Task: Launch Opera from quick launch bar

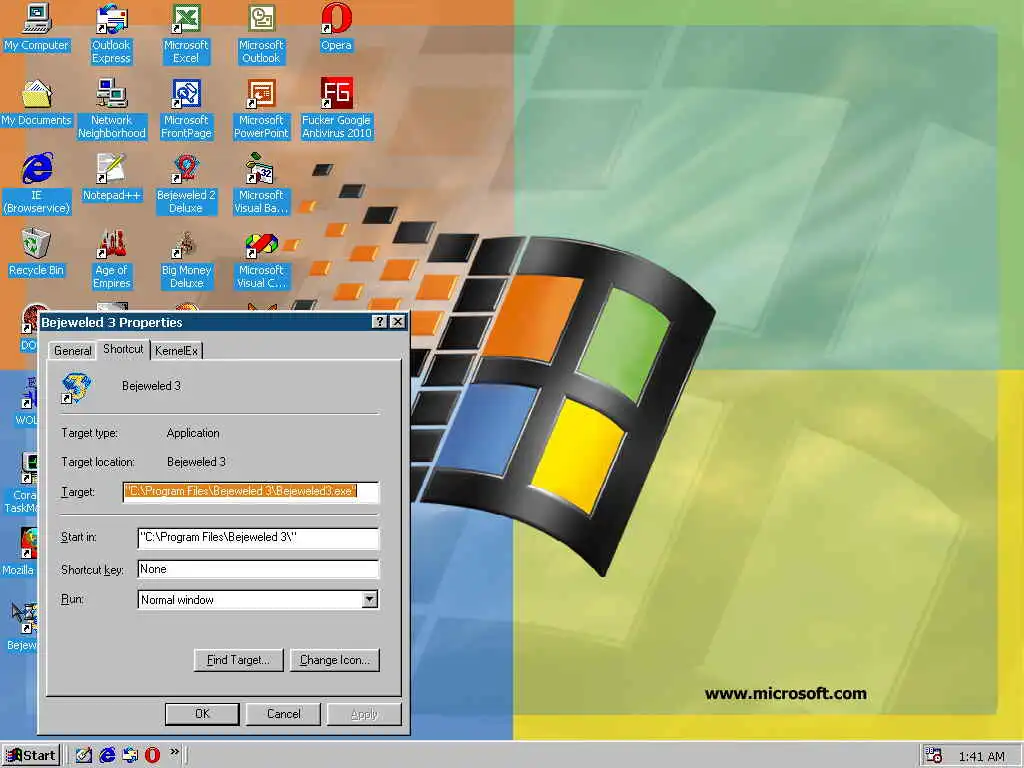Action: pyautogui.click(x=152, y=756)
